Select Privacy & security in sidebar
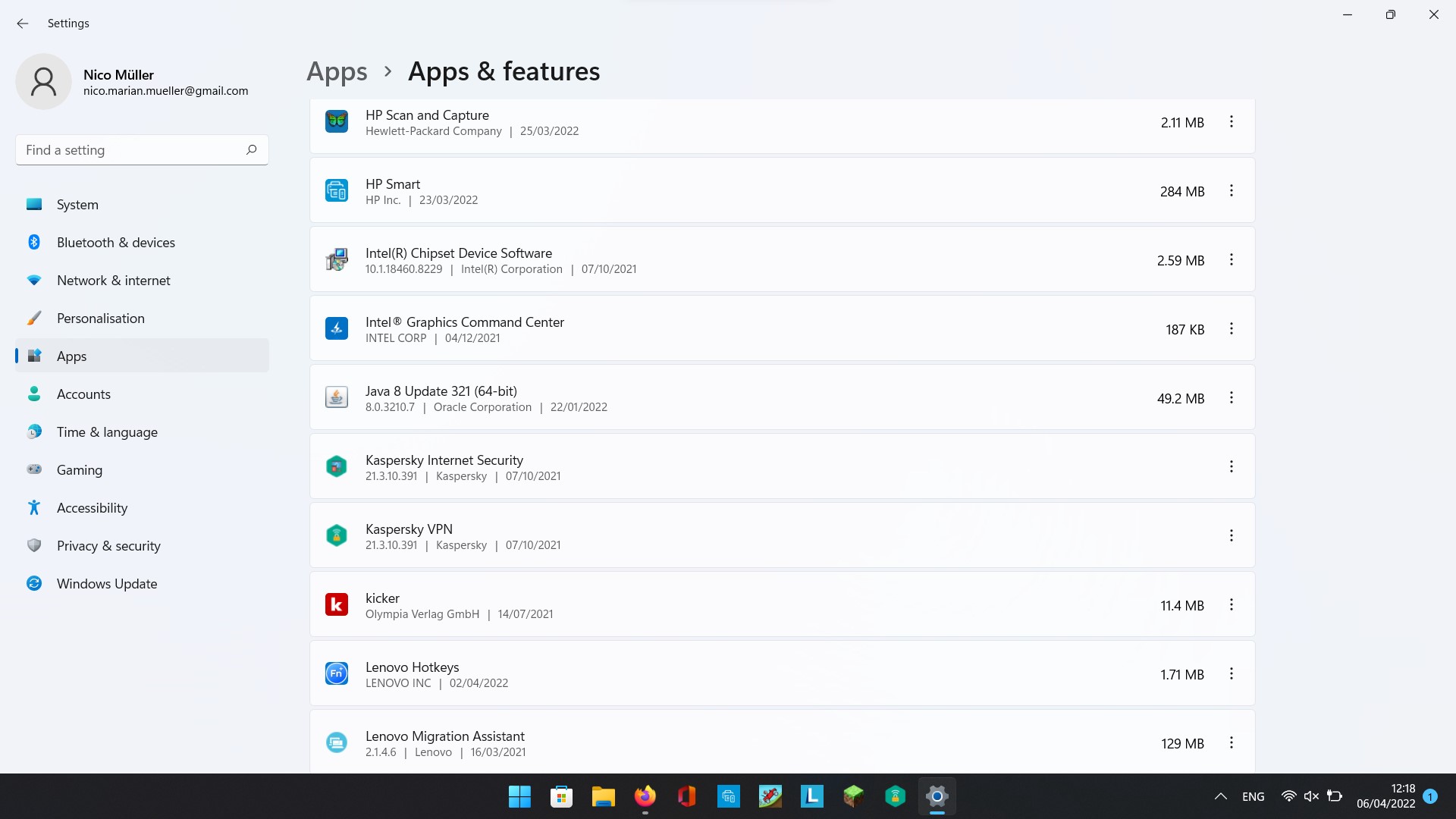Image resolution: width=1456 pixels, height=819 pixels. pyautogui.click(x=108, y=546)
